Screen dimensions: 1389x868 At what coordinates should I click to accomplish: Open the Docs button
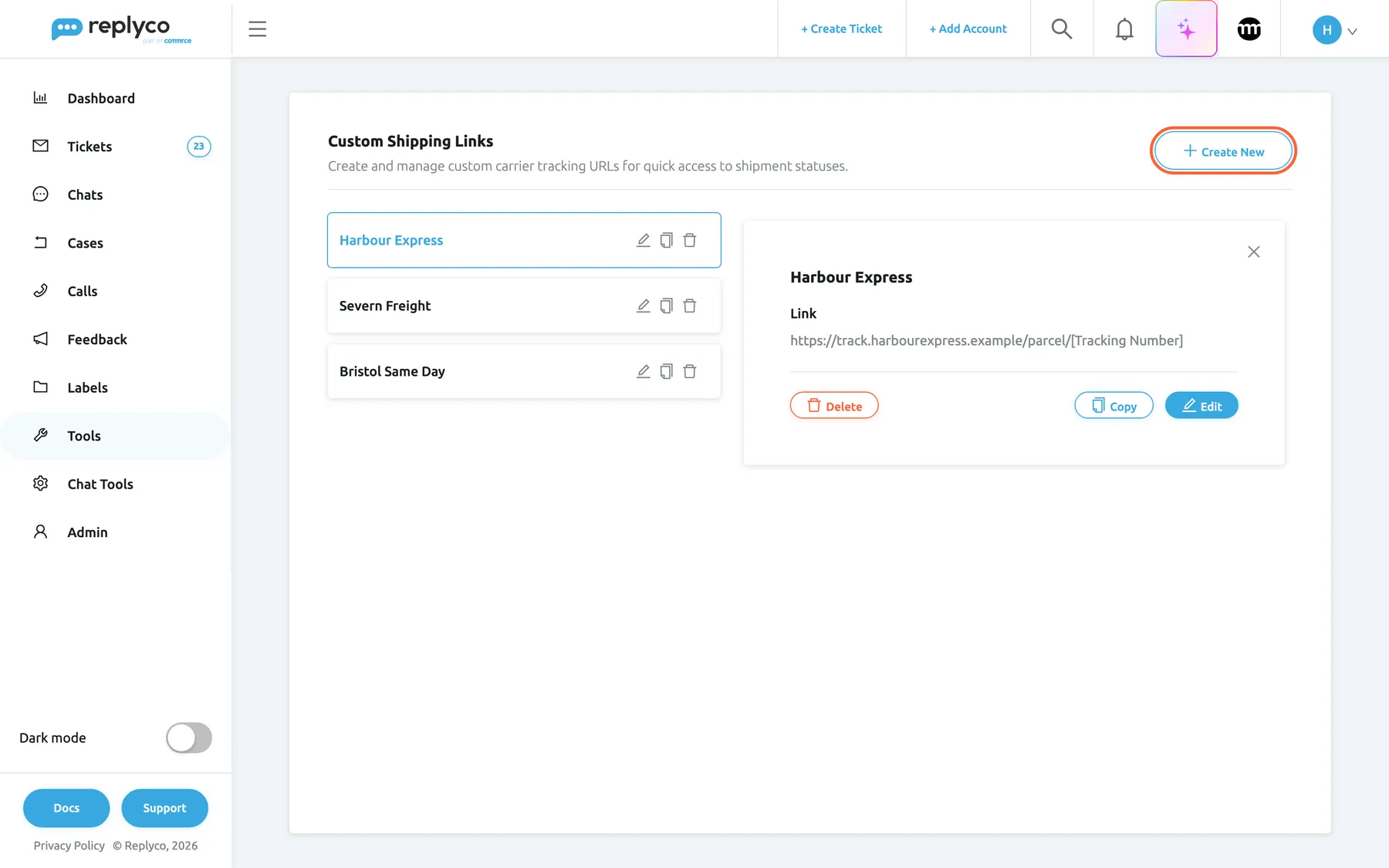pos(66,808)
